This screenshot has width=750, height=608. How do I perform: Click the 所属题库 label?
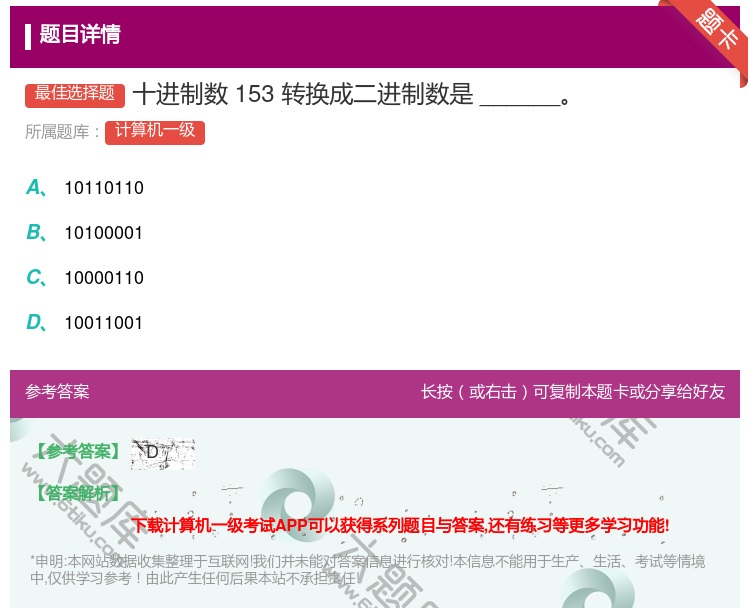click(62, 132)
